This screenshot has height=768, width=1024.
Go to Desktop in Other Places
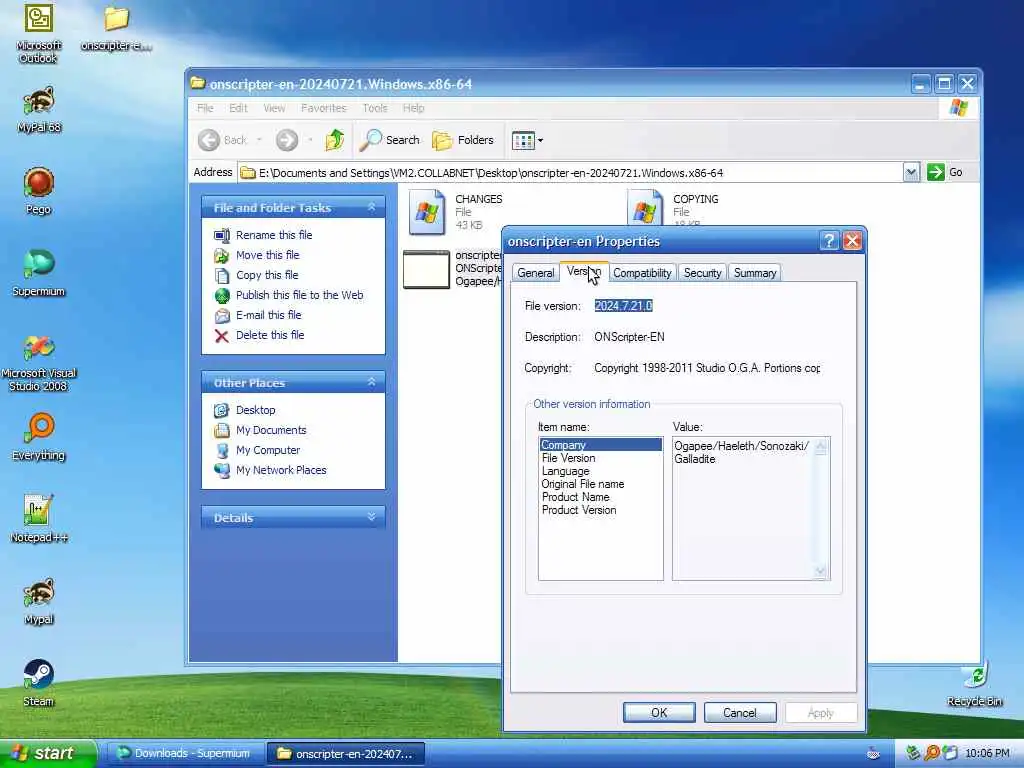pyautogui.click(x=255, y=410)
